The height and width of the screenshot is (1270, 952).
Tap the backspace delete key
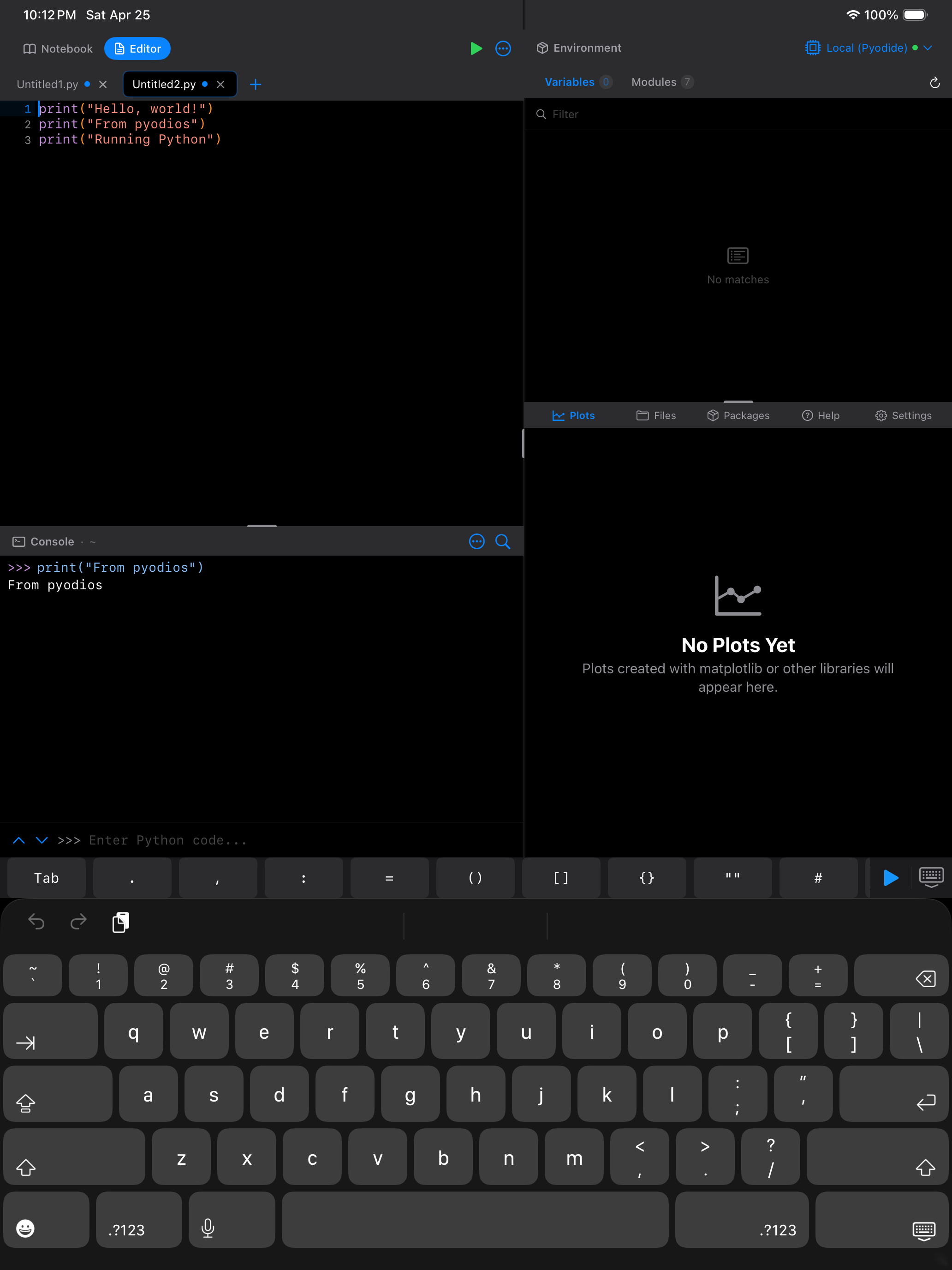(x=901, y=976)
